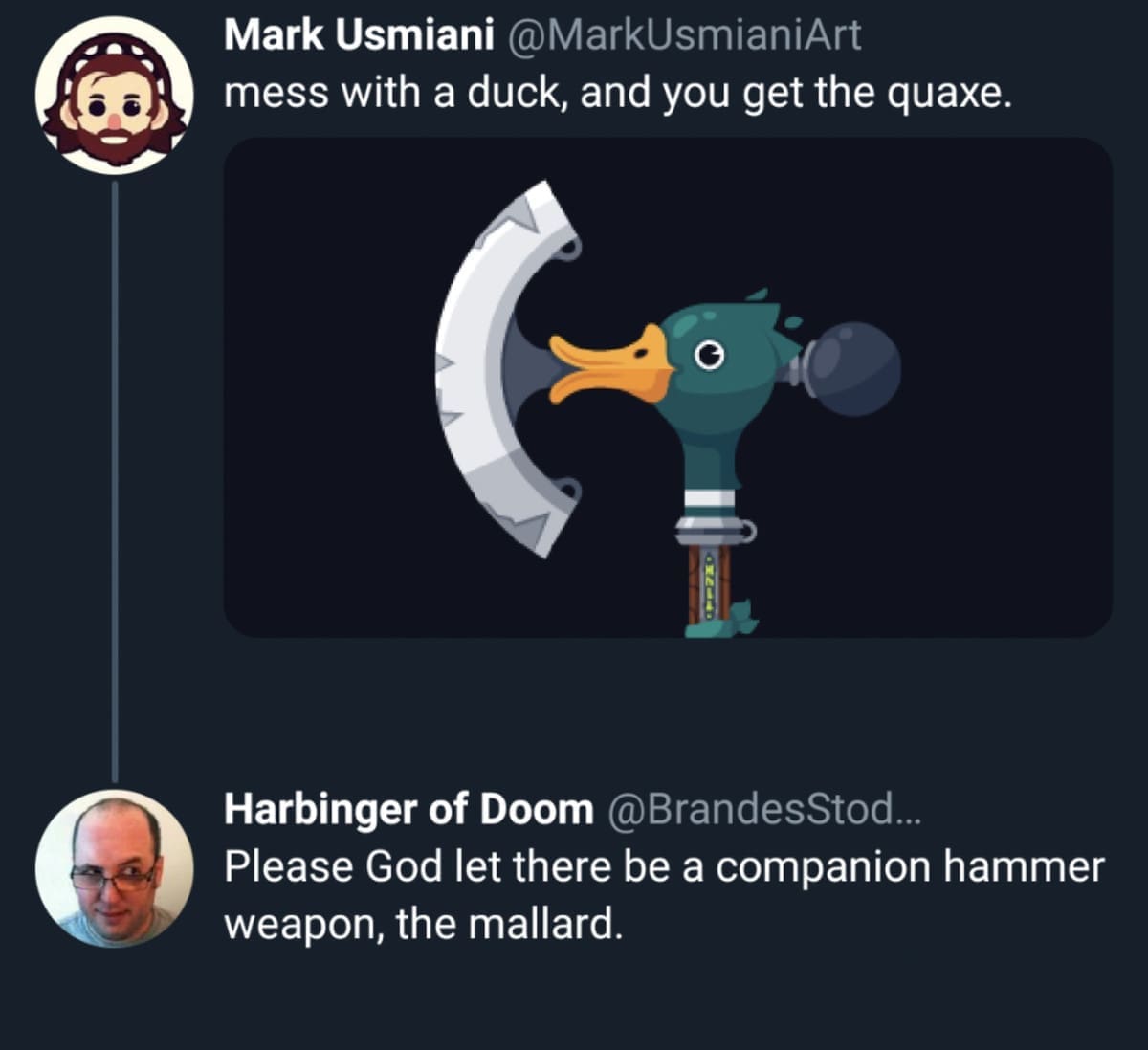Open the quaxe image attachment
The height and width of the screenshot is (1050, 1148).
(668, 387)
